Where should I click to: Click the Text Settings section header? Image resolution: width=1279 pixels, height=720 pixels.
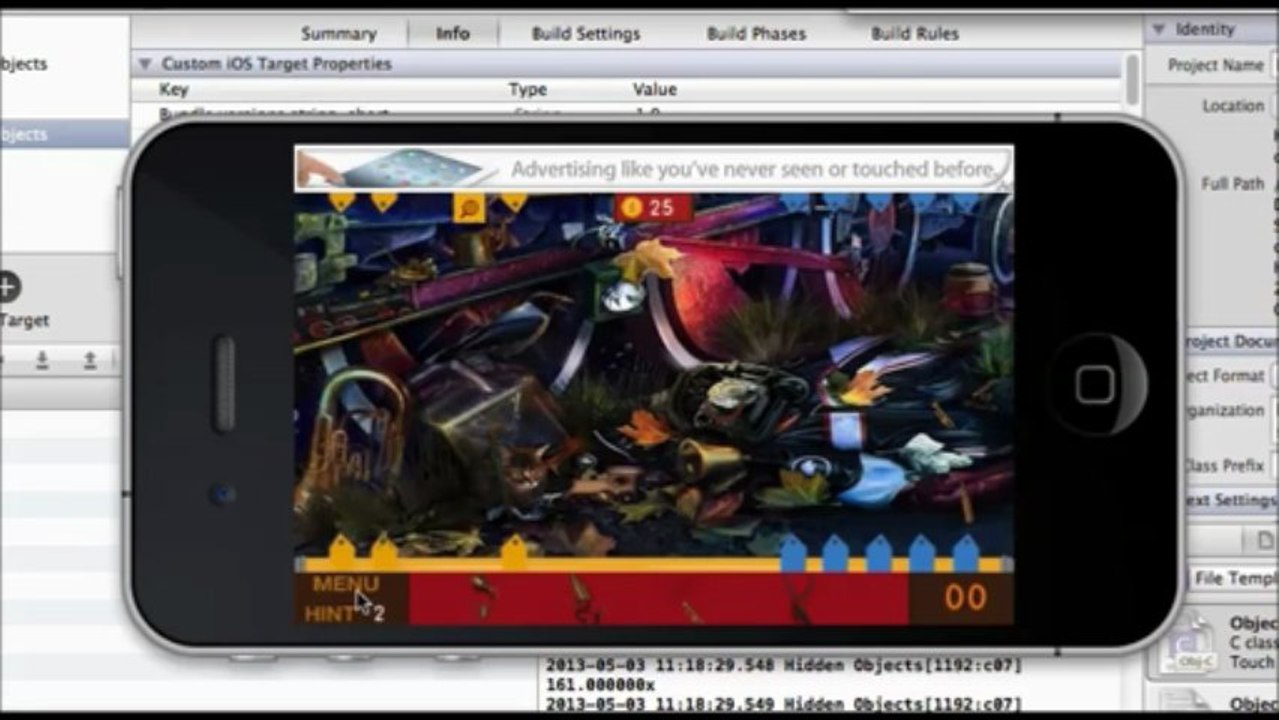(x=1230, y=500)
